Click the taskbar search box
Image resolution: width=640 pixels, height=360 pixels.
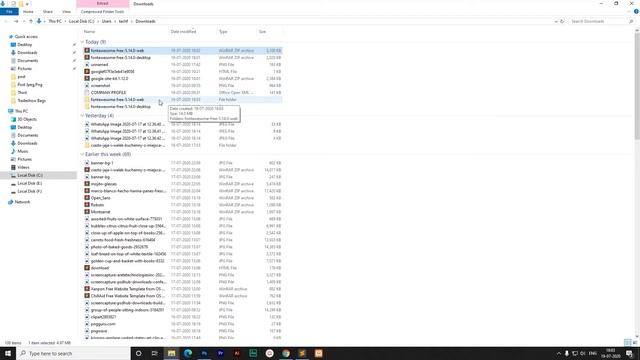(x=73, y=353)
